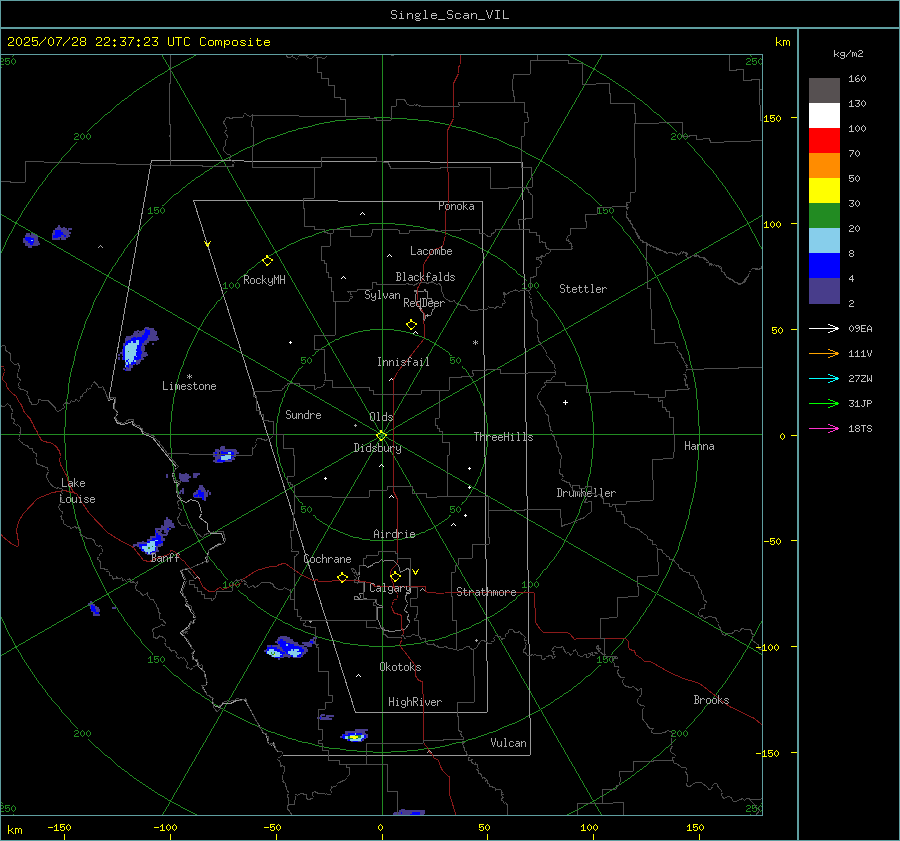This screenshot has width=900, height=841.
Task: Click the Single_Scan_VIL title
Action: pyautogui.click(x=449, y=15)
